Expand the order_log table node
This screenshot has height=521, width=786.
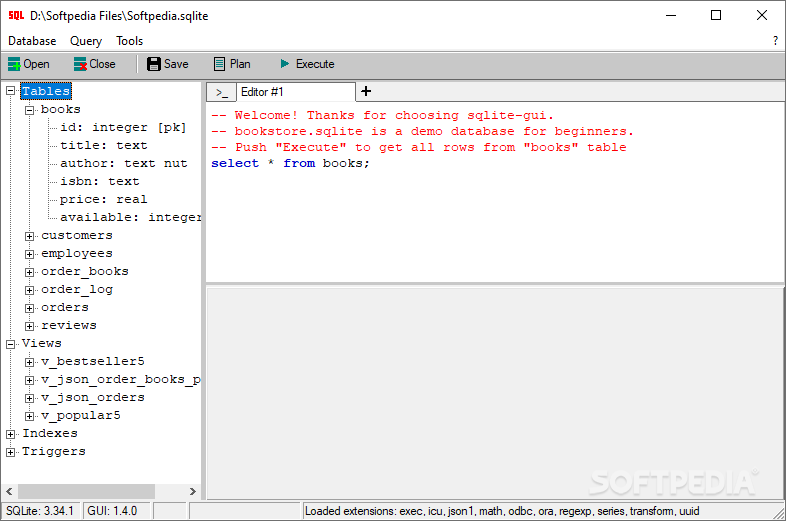coord(30,290)
